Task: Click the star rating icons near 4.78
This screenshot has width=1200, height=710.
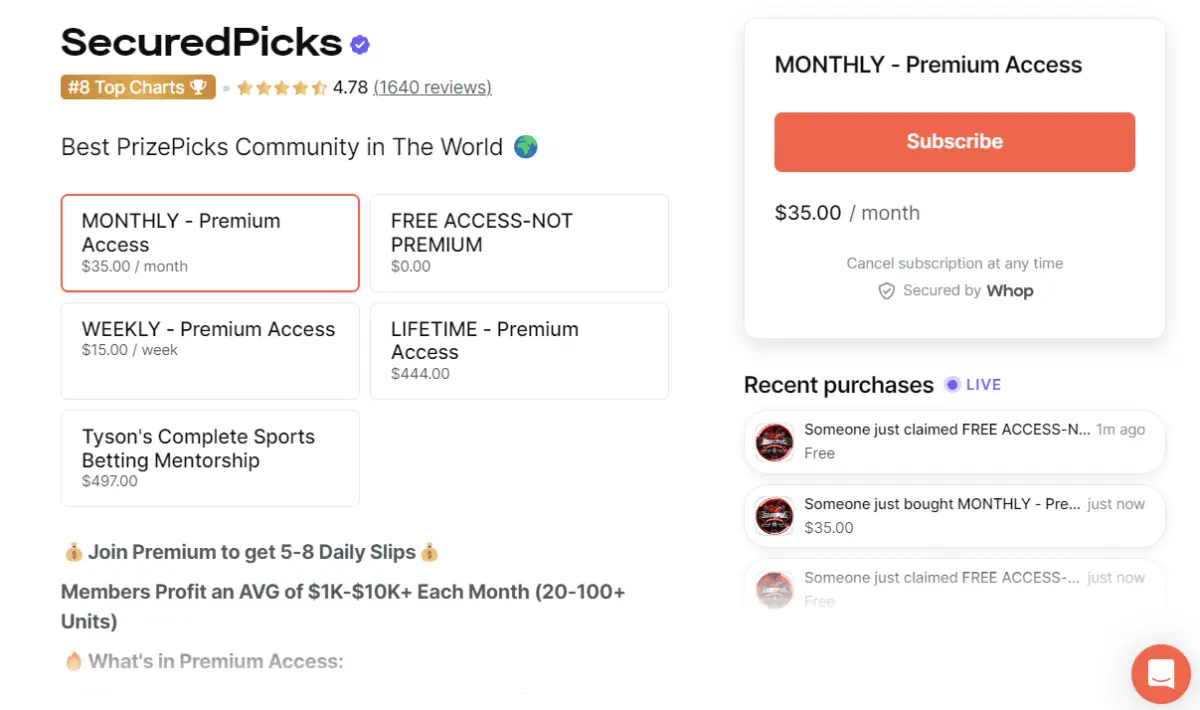Action: [281, 87]
